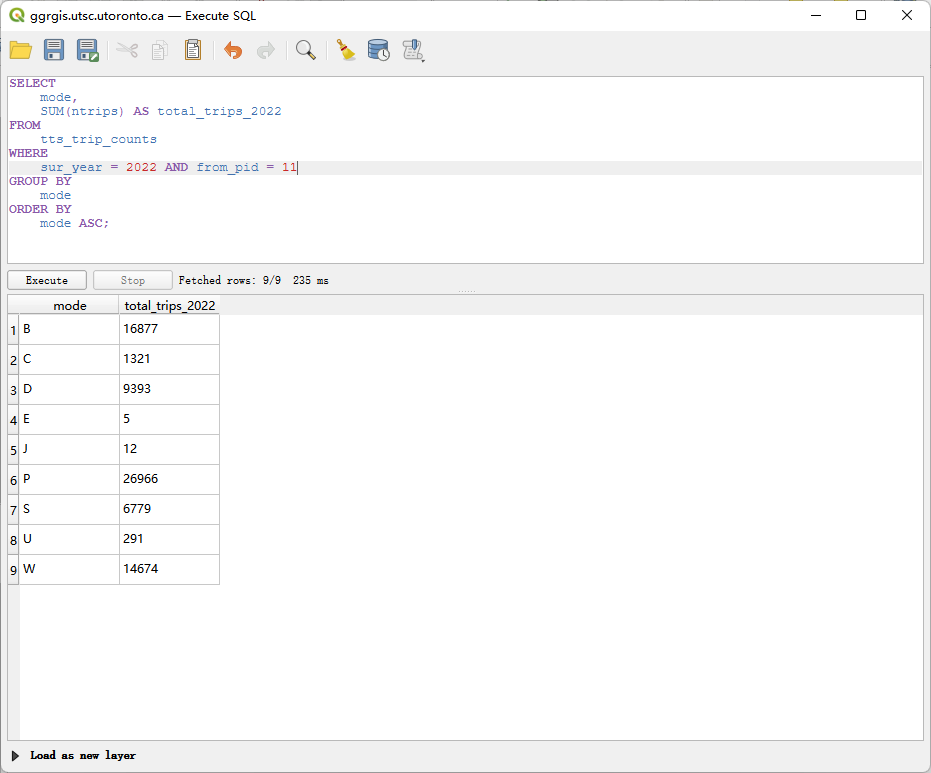Save the SQL query with floppy icon
931x773 pixels.
point(54,50)
